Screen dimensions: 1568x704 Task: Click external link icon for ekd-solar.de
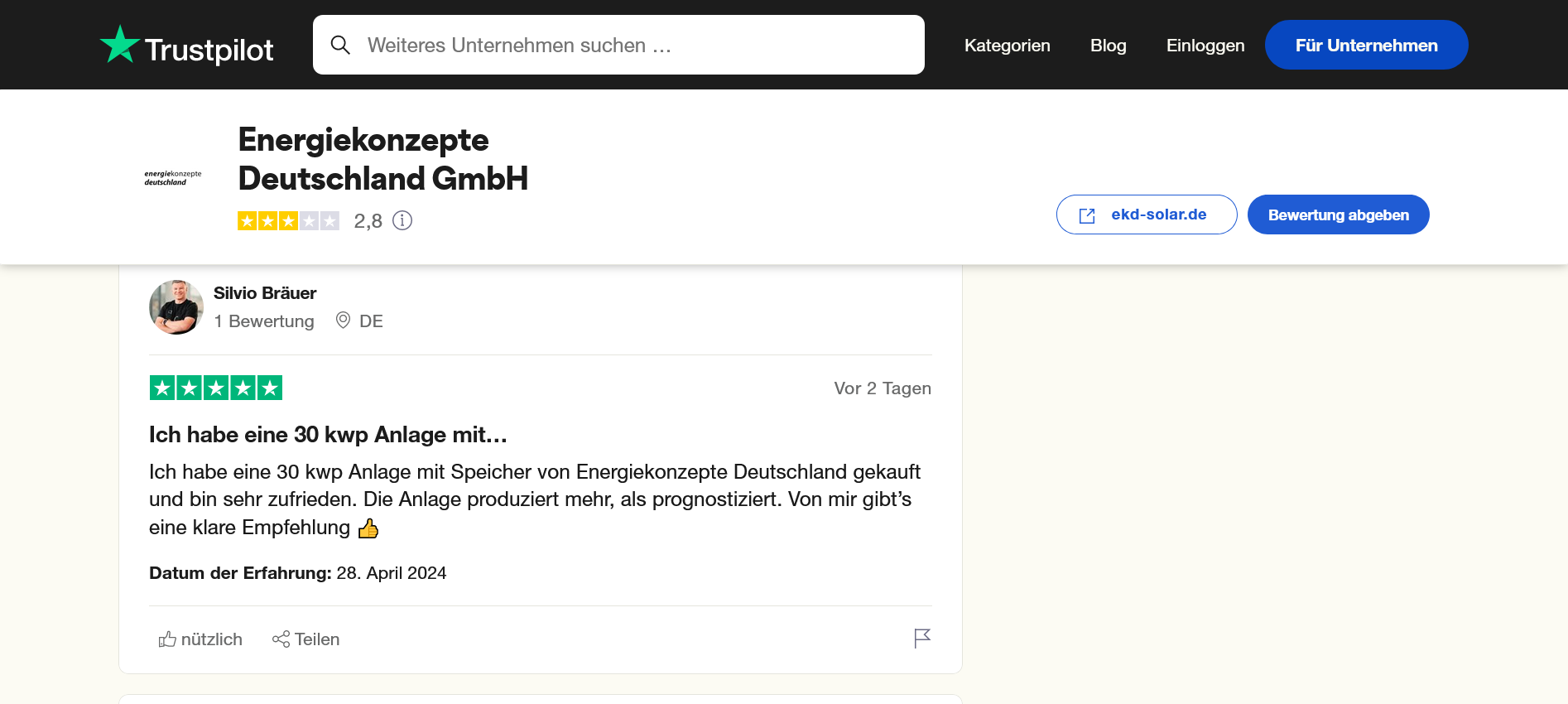[x=1087, y=215]
